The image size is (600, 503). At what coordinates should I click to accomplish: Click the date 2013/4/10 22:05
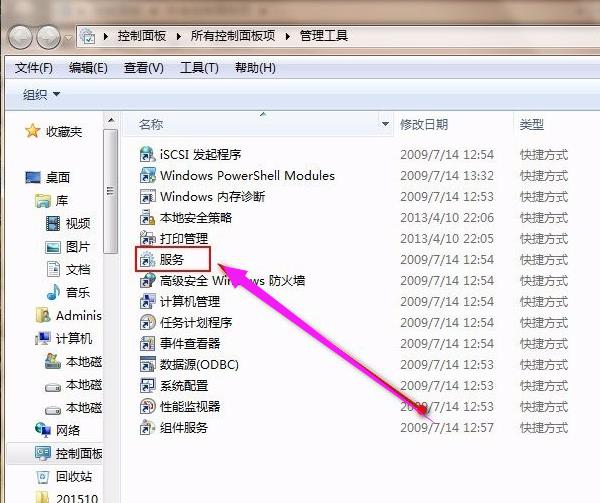pyautogui.click(x=447, y=239)
